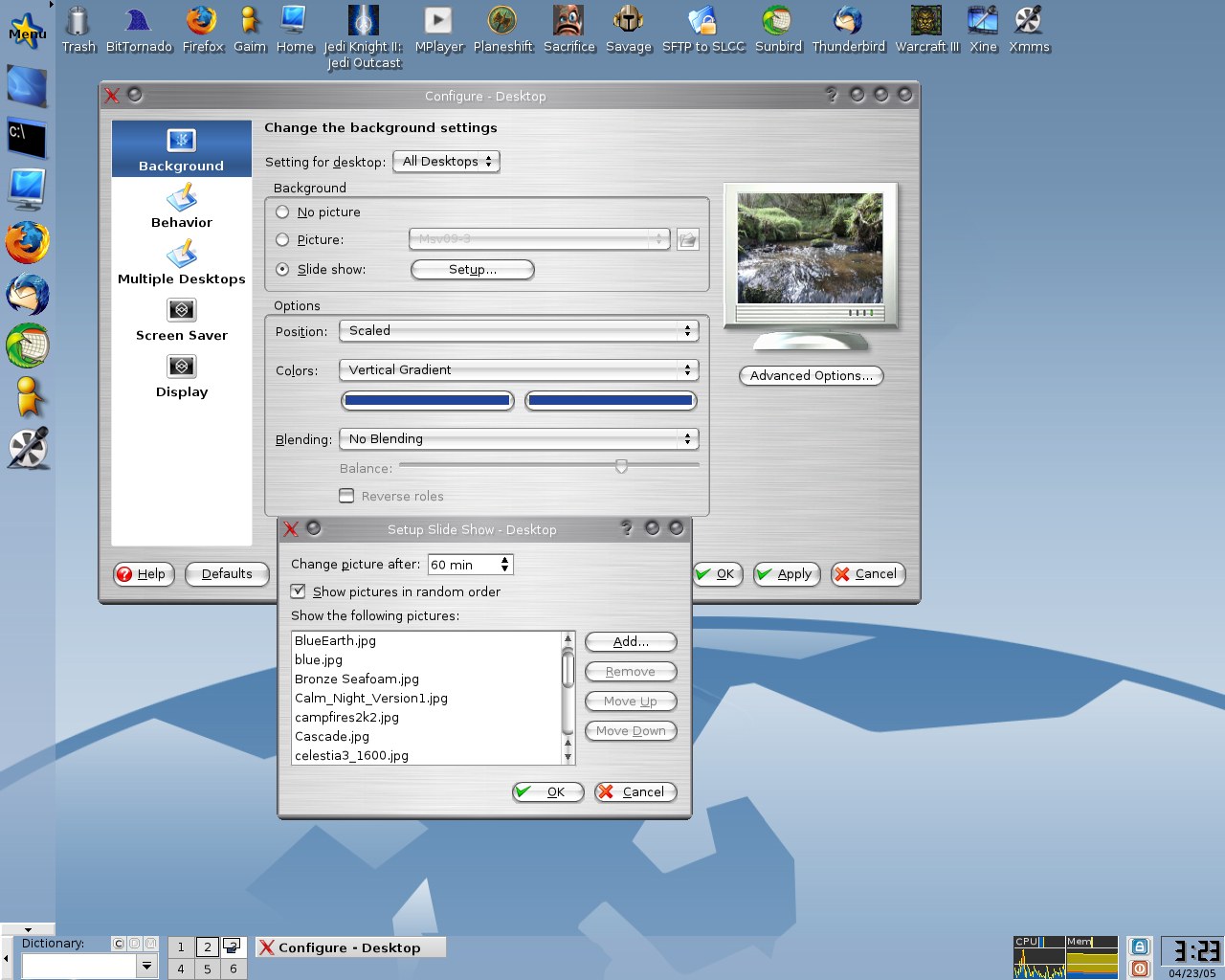This screenshot has height=980, width=1225.
Task: Toggle Show pictures in random order
Action: click(x=298, y=591)
